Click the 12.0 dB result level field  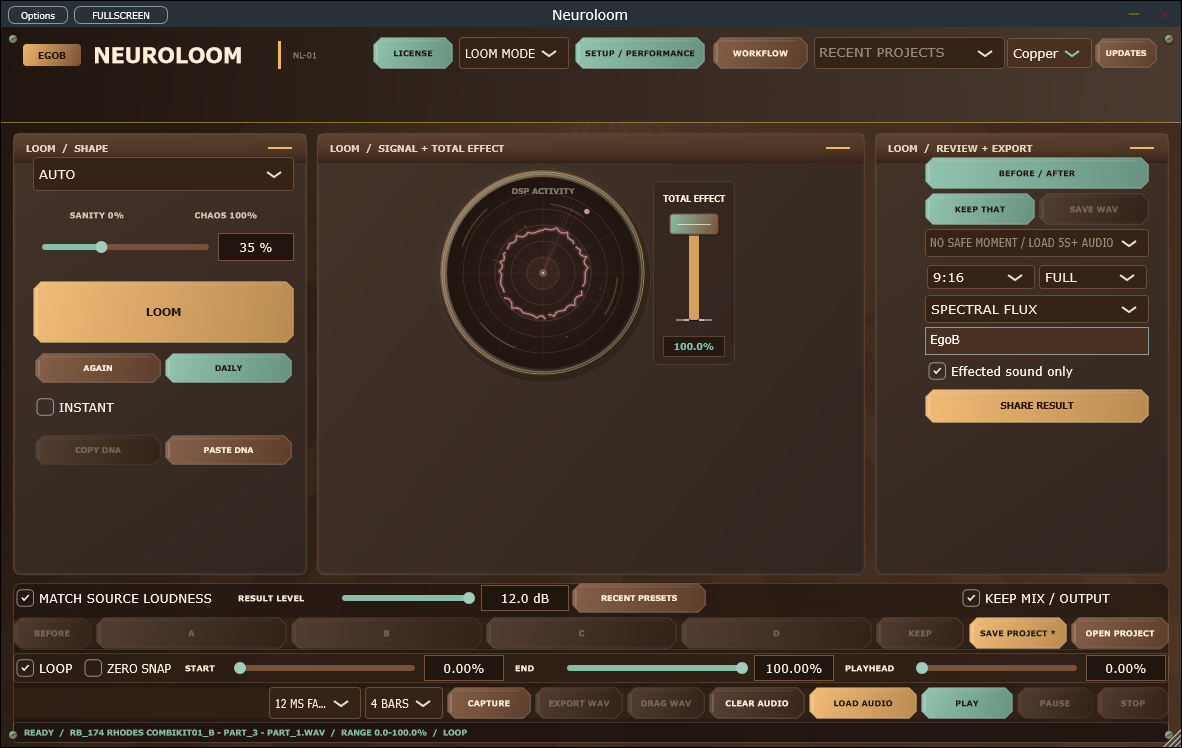pyautogui.click(x=525, y=598)
